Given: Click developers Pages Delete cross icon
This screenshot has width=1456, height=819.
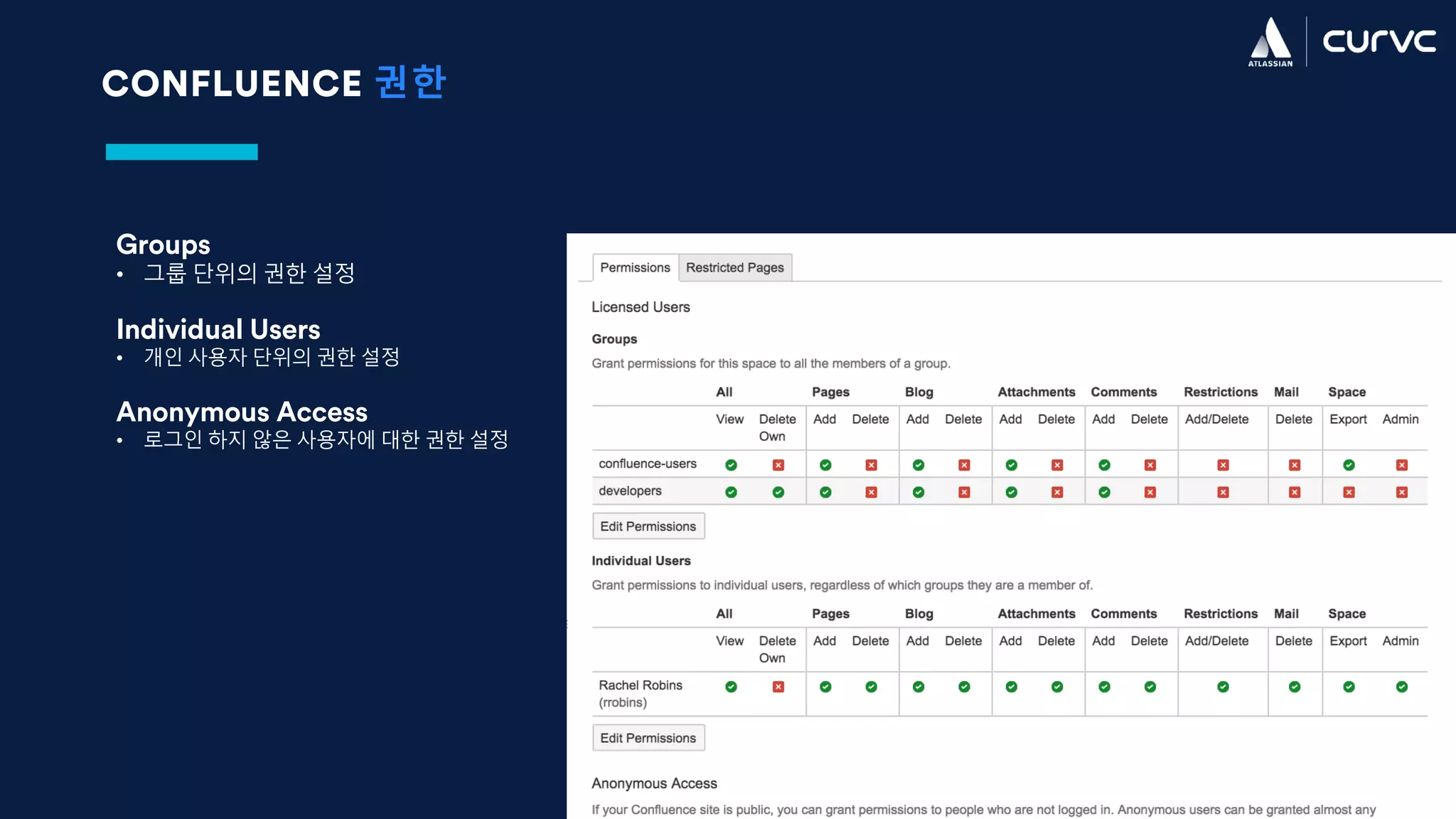Looking at the screenshot, I should click(872, 492).
